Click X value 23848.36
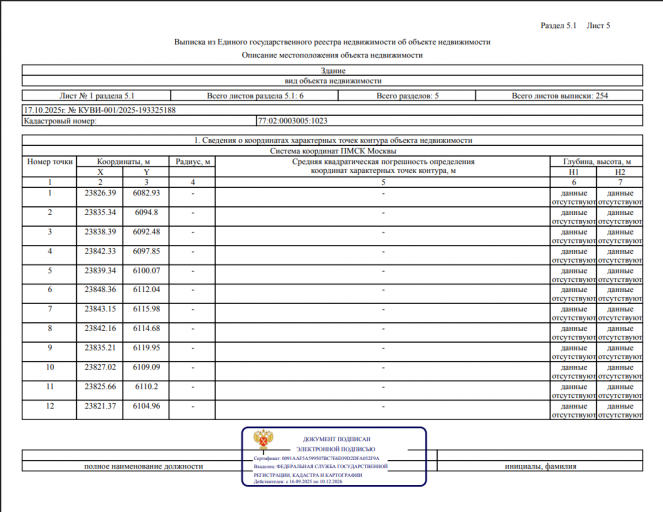 (x=100, y=290)
